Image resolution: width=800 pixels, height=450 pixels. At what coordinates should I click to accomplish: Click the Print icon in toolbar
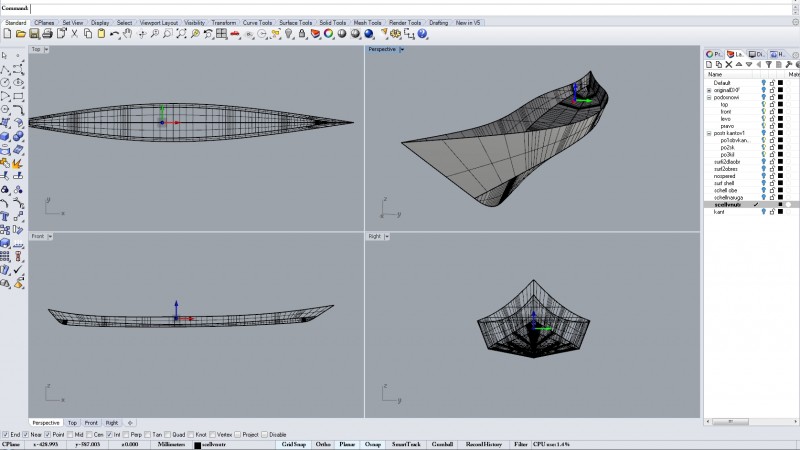pyautogui.click(x=45, y=34)
